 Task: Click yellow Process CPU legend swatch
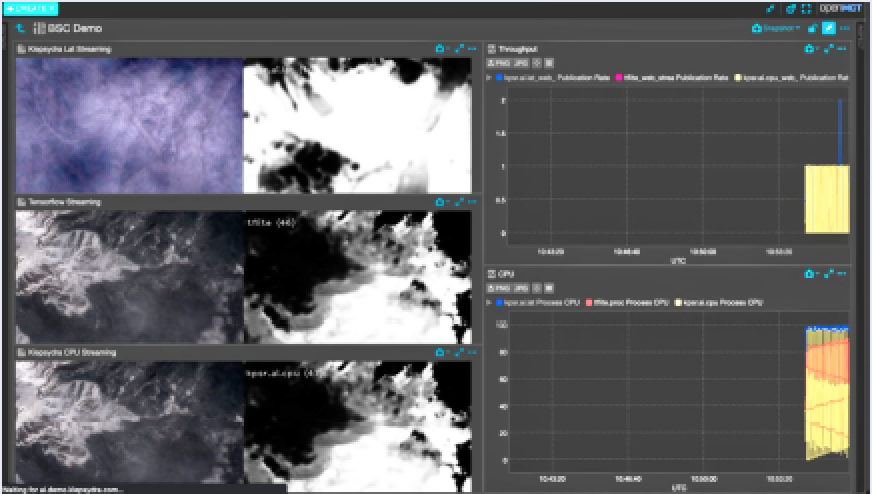coord(678,303)
